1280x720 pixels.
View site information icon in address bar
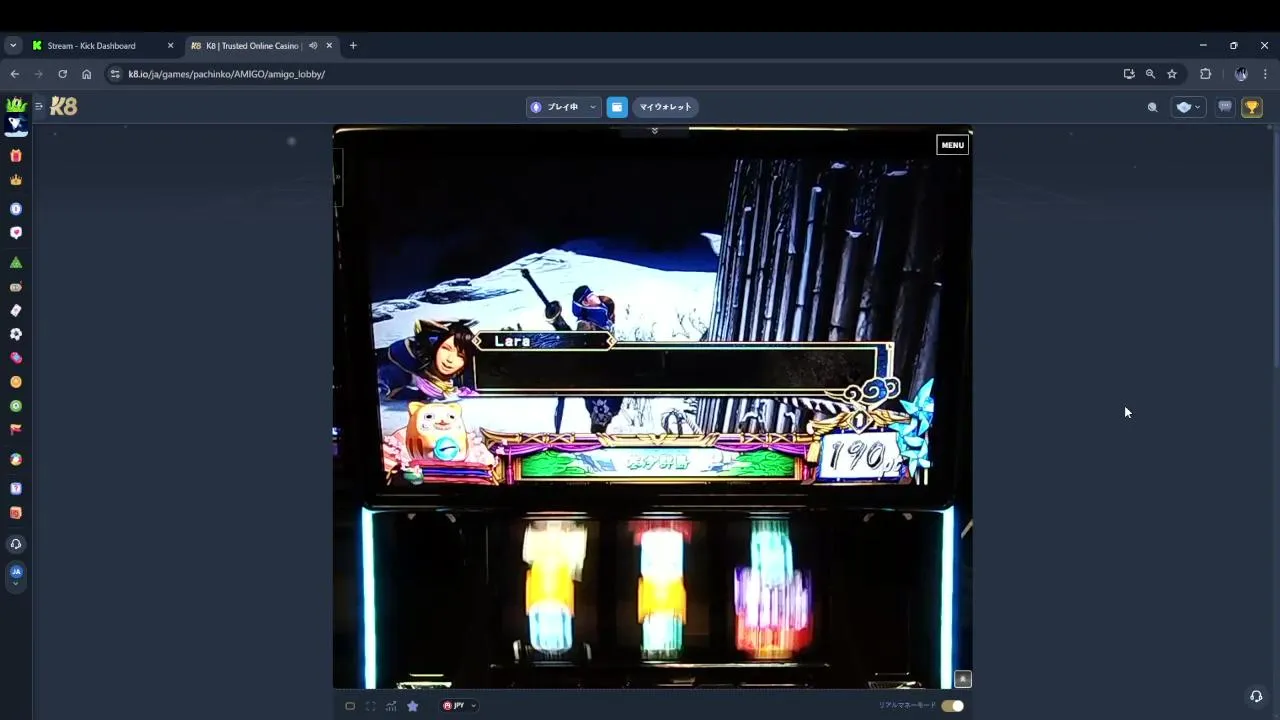[x=115, y=74]
